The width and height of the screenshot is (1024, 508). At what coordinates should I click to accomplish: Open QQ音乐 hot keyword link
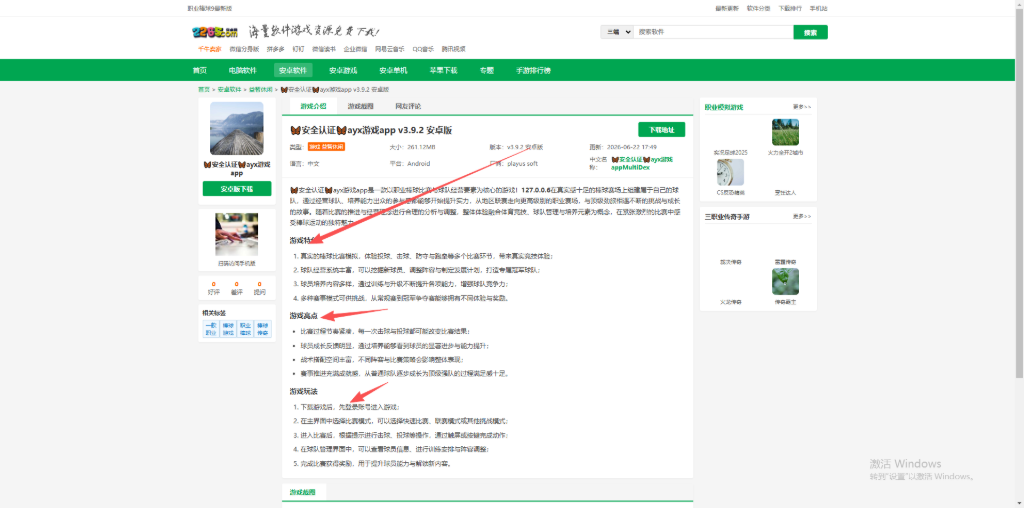coord(423,49)
